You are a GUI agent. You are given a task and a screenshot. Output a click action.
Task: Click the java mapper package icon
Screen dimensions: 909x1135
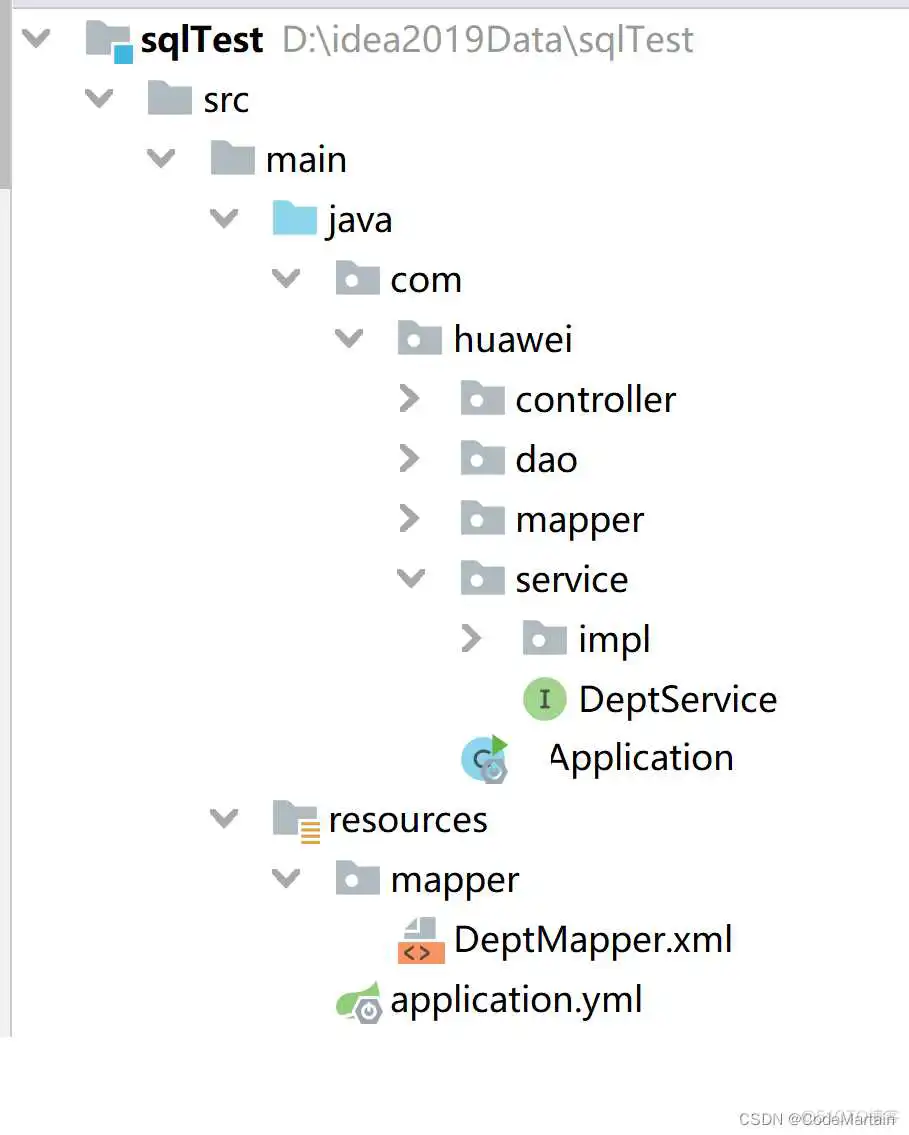pos(483,519)
